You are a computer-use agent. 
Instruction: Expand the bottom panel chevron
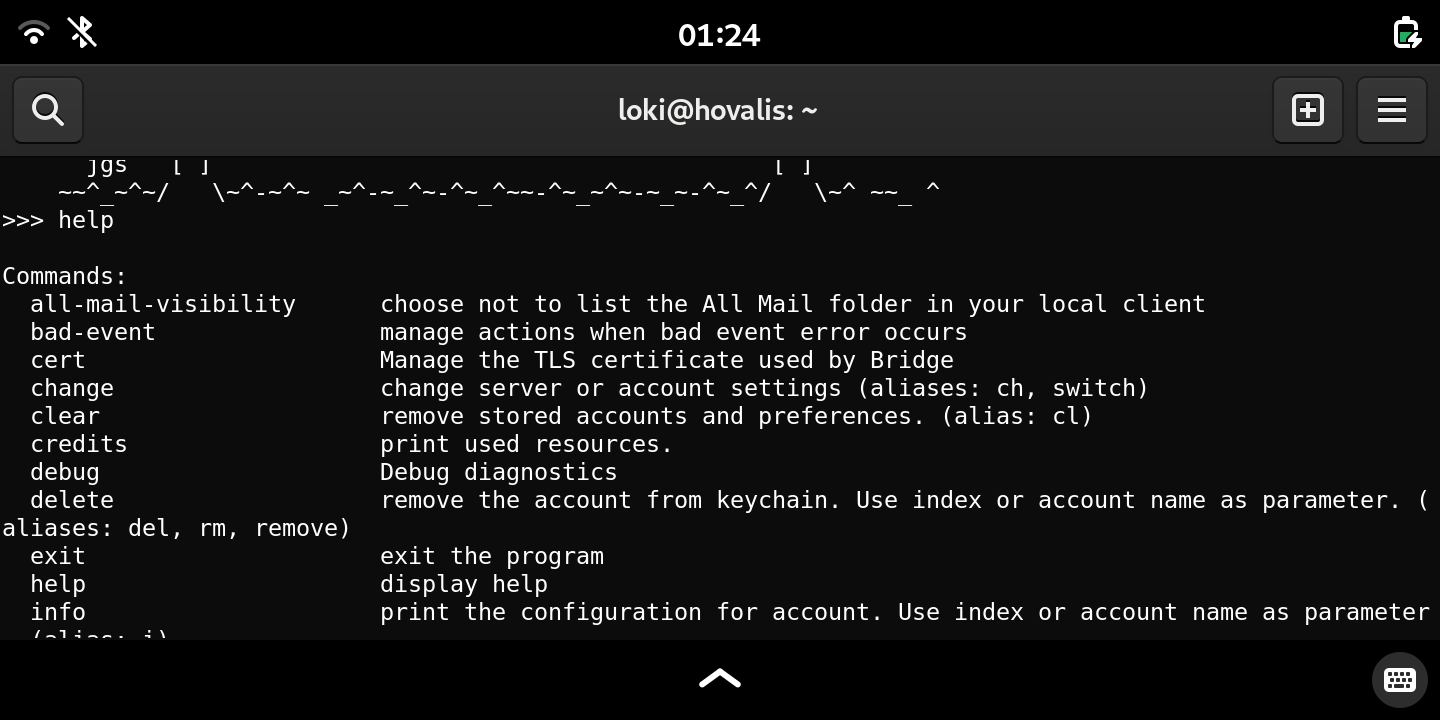(720, 679)
